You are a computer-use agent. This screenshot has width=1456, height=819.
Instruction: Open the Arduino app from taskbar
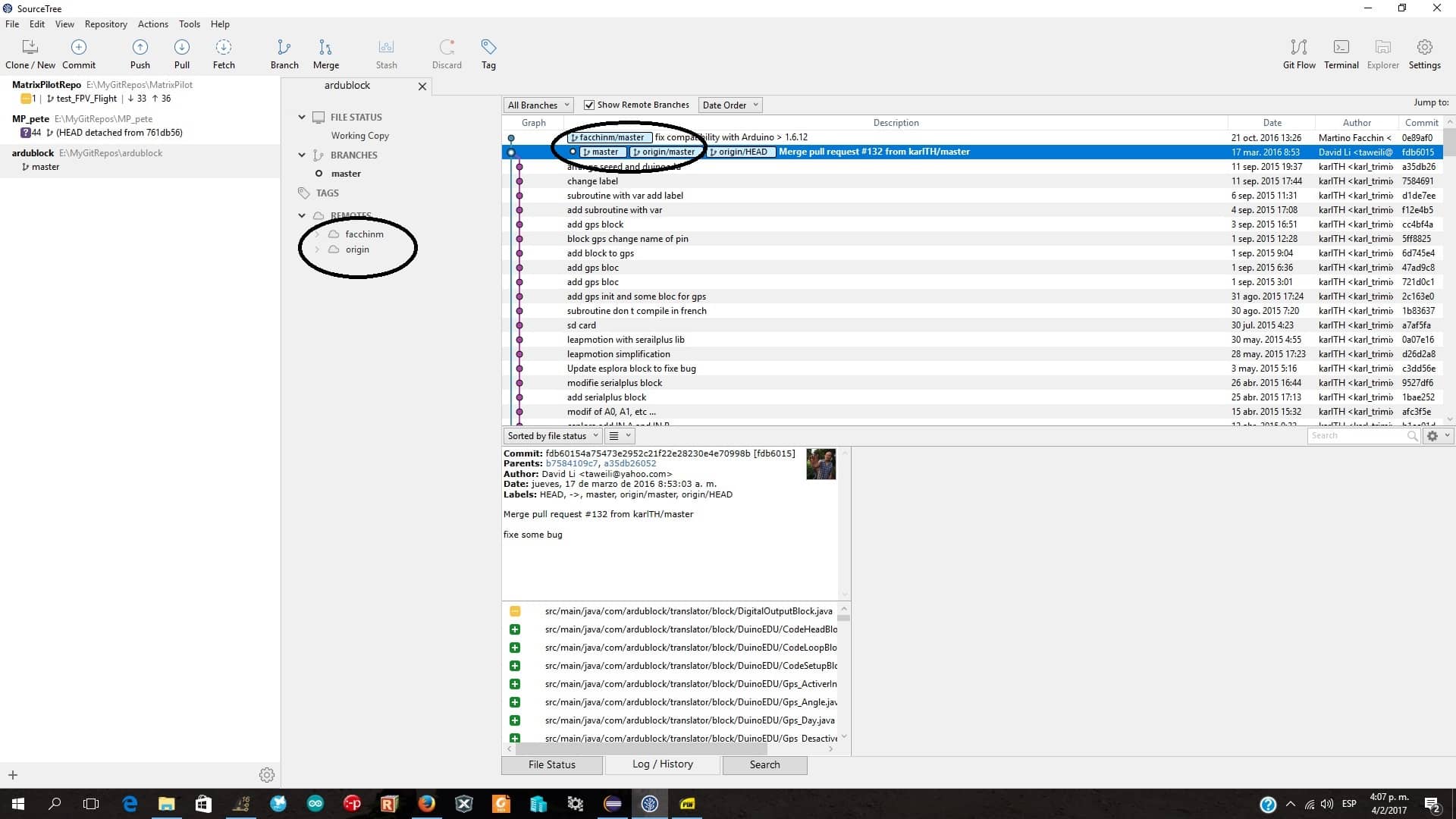pos(315,804)
